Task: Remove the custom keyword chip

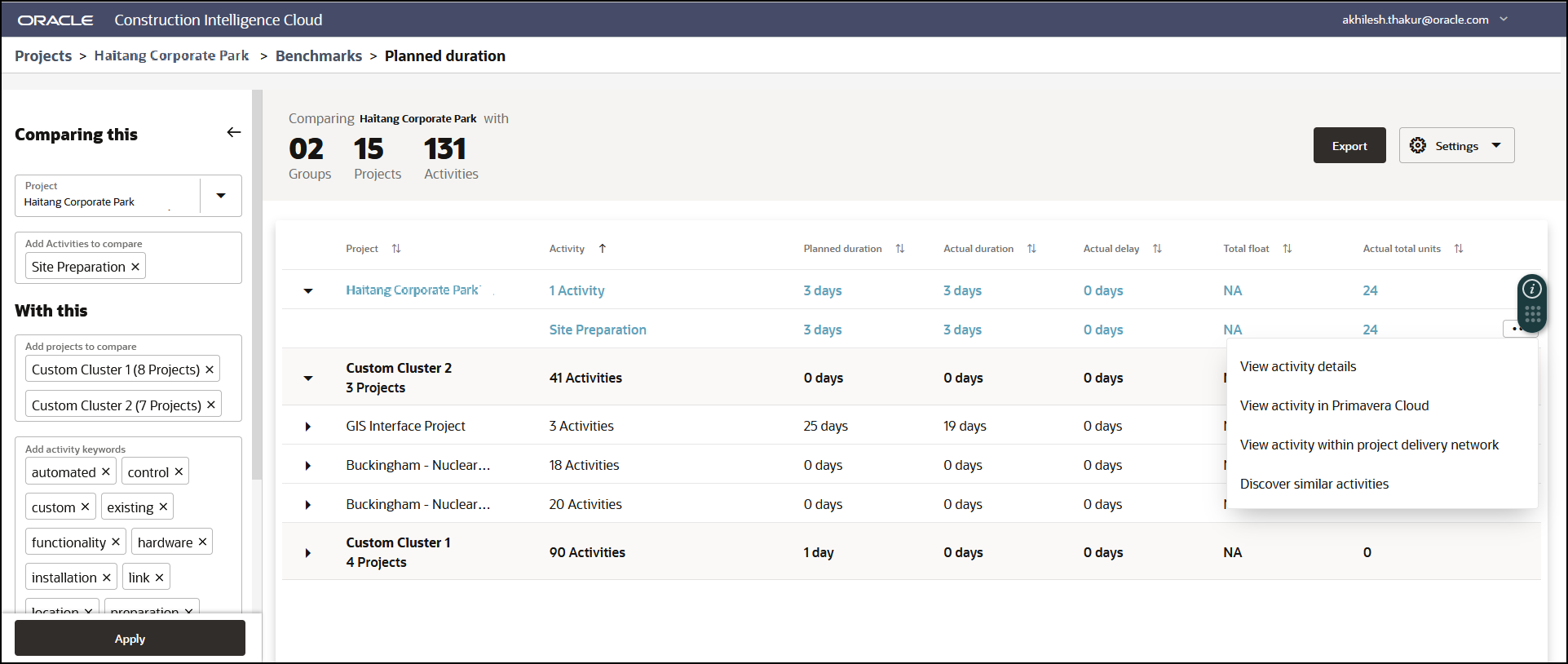Action: (86, 507)
